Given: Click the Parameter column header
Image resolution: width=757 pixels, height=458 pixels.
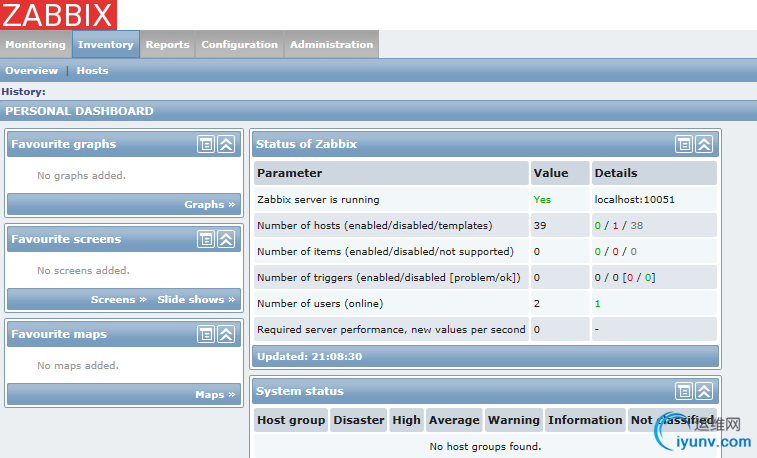Looking at the screenshot, I should click(x=391, y=173).
